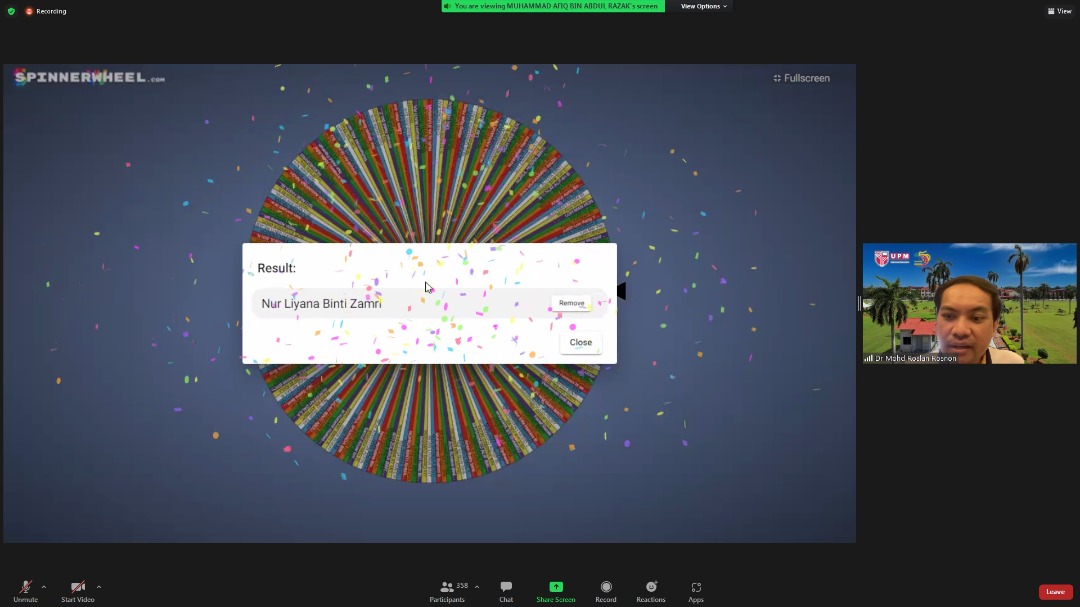Open the View Options dropdown
The image size is (1080, 607).
[x=704, y=6]
